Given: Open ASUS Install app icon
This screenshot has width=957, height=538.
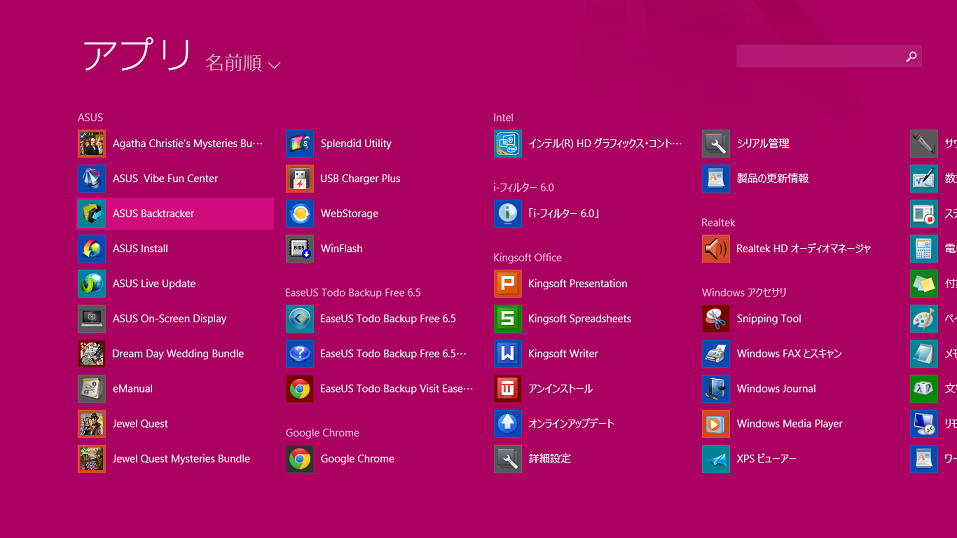Looking at the screenshot, I should point(92,249).
